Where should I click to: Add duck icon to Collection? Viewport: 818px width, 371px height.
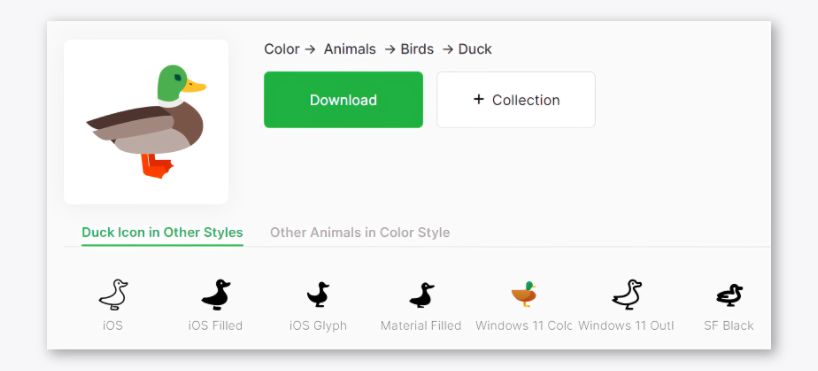pyautogui.click(x=516, y=100)
